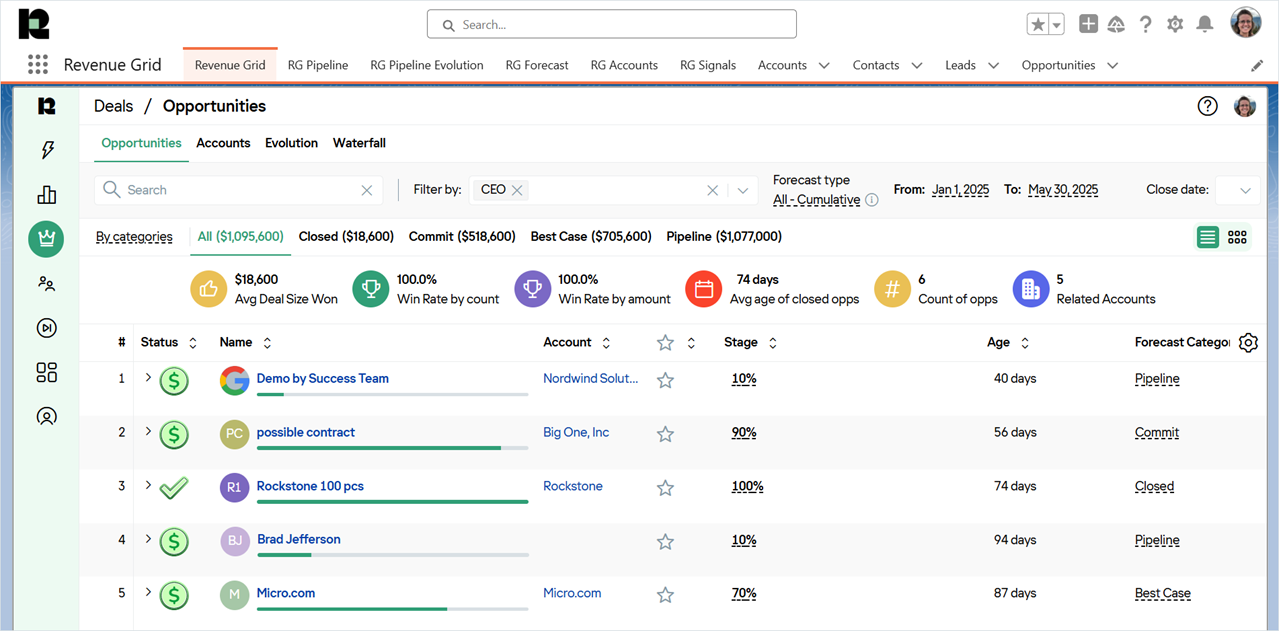Switch to the Waterfall tab
Image resolution: width=1279 pixels, height=631 pixels.
pyautogui.click(x=359, y=143)
